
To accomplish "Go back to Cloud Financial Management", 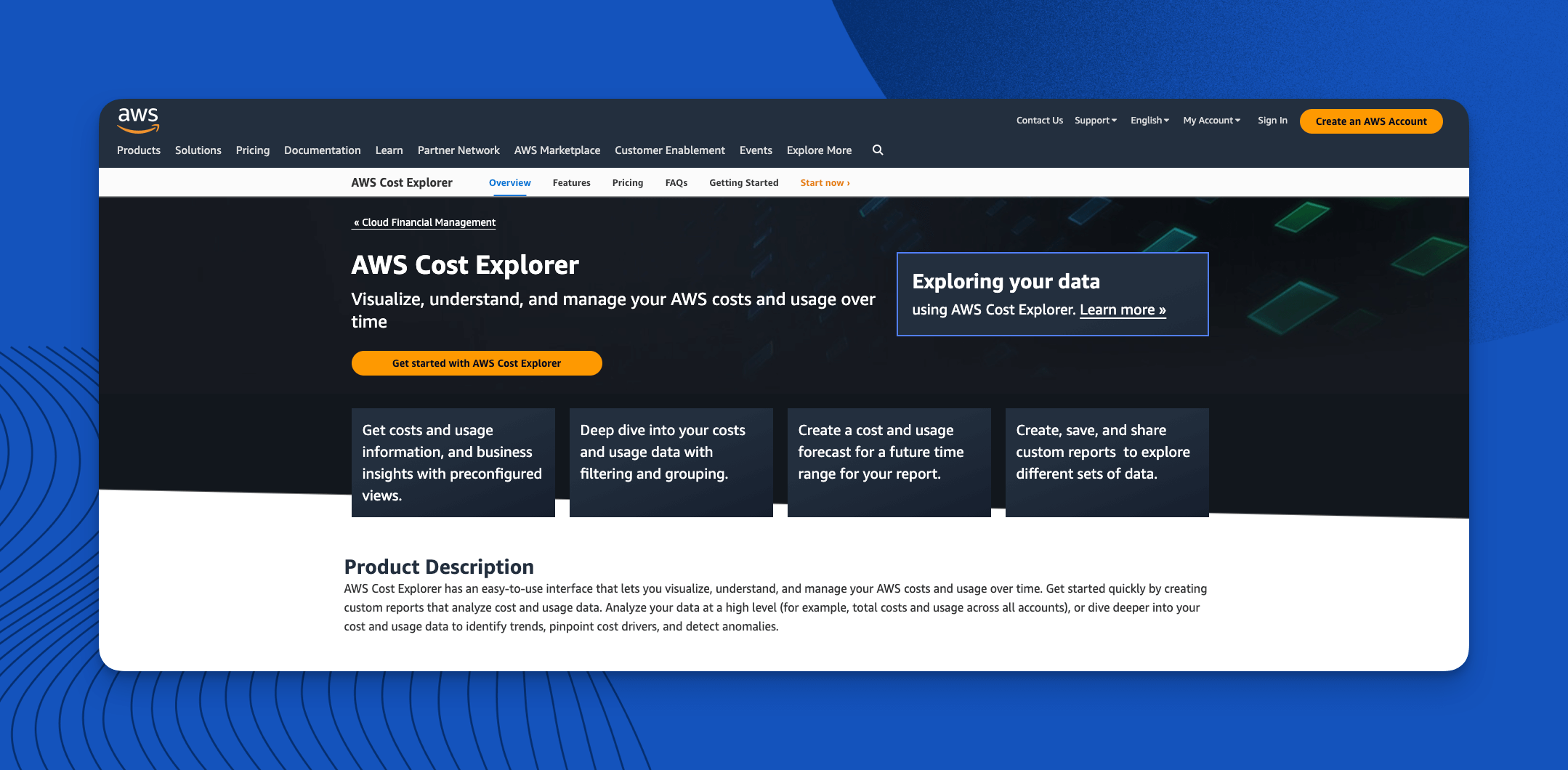I will click(424, 222).
